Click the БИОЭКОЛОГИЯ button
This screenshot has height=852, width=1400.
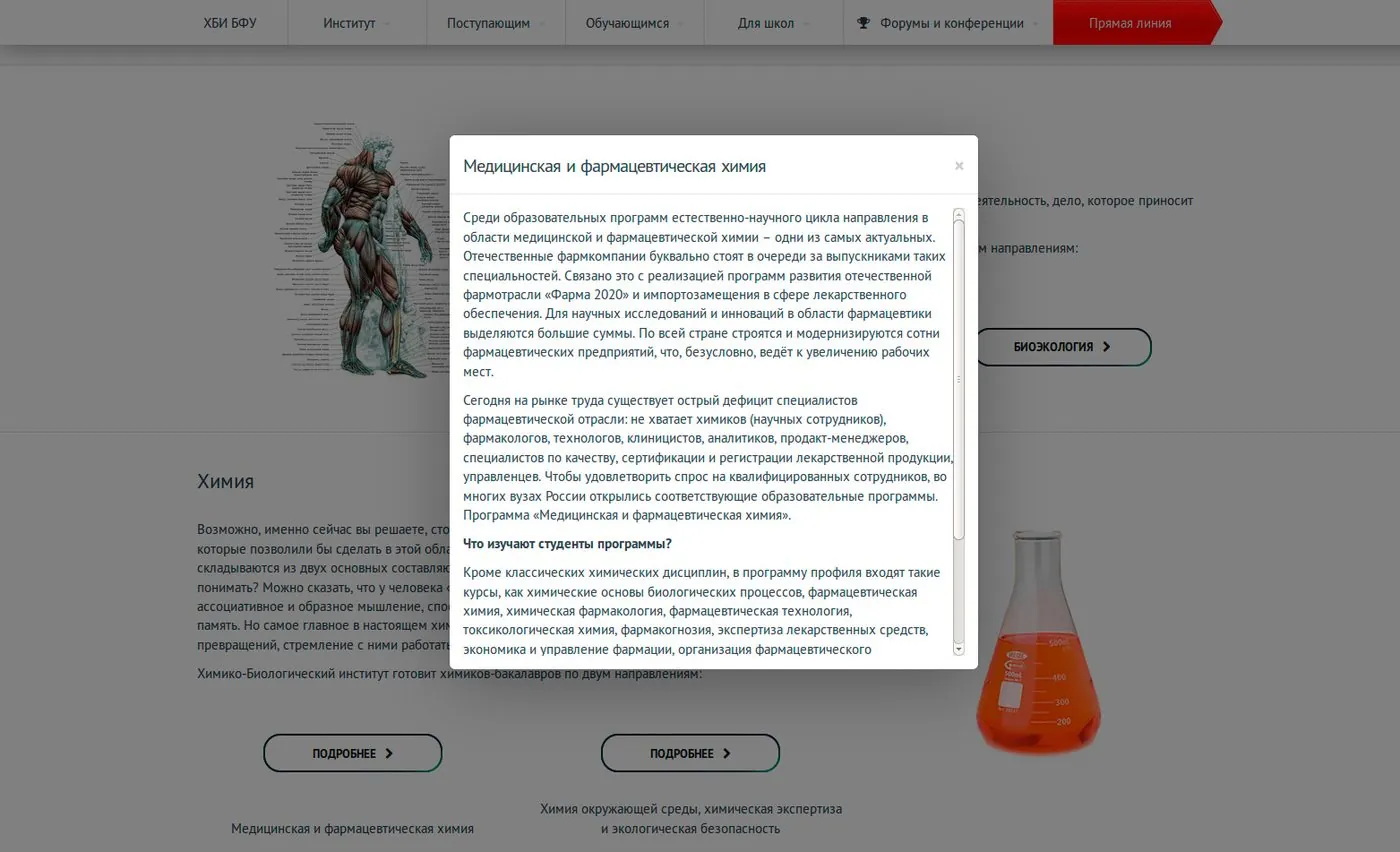click(x=1063, y=347)
